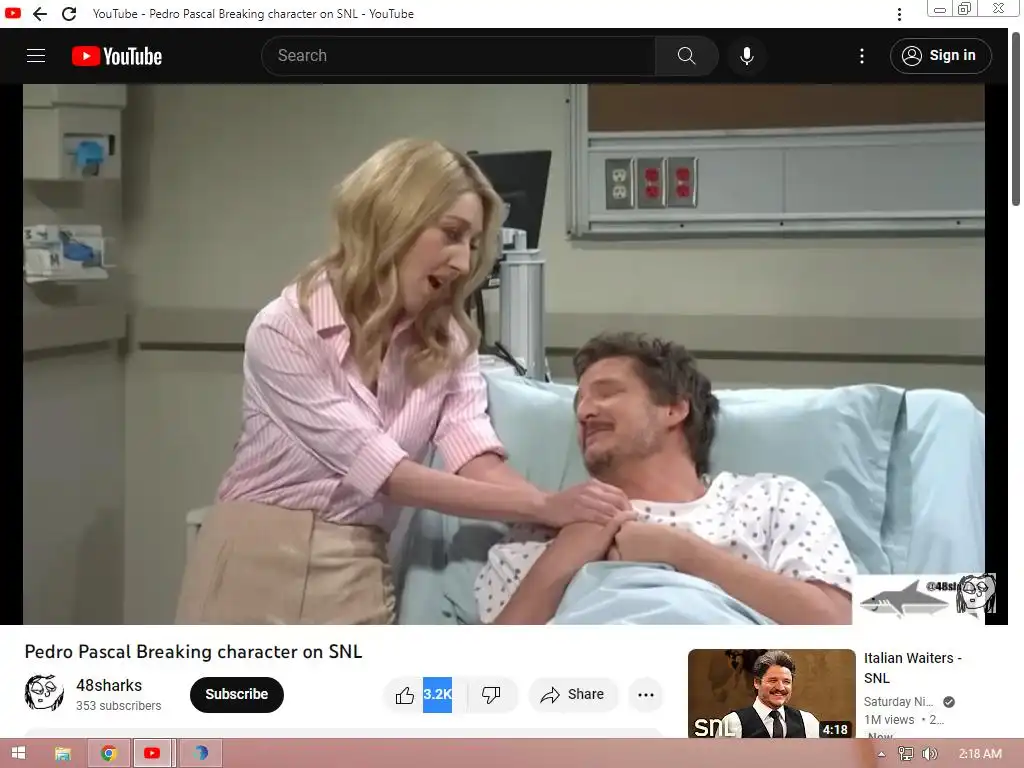Open File Explorer from the taskbar

point(63,753)
